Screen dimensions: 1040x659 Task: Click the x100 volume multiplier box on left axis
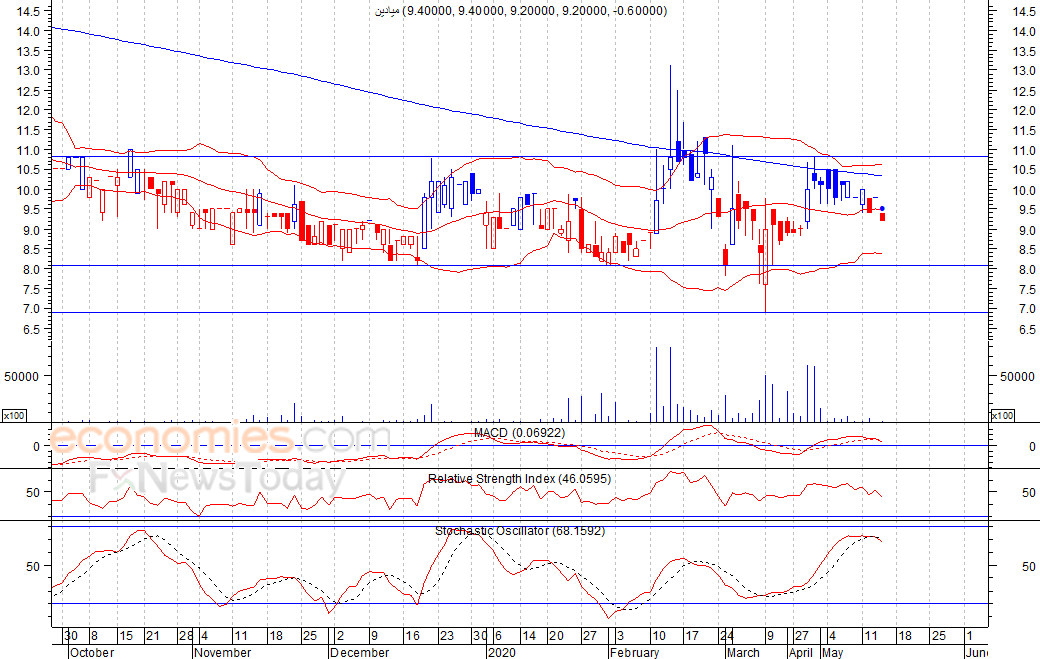pos(14,416)
